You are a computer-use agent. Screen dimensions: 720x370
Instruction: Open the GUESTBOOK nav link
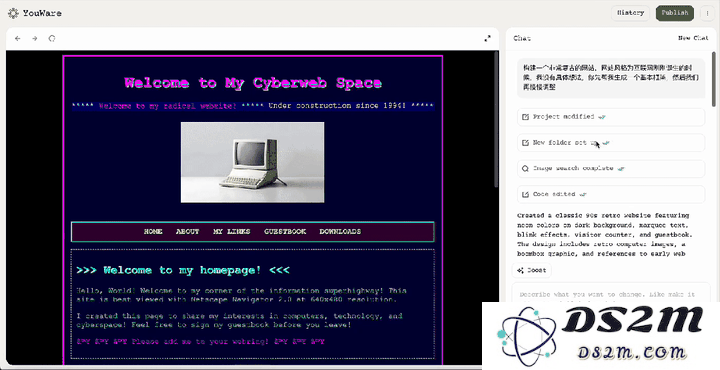(285, 231)
